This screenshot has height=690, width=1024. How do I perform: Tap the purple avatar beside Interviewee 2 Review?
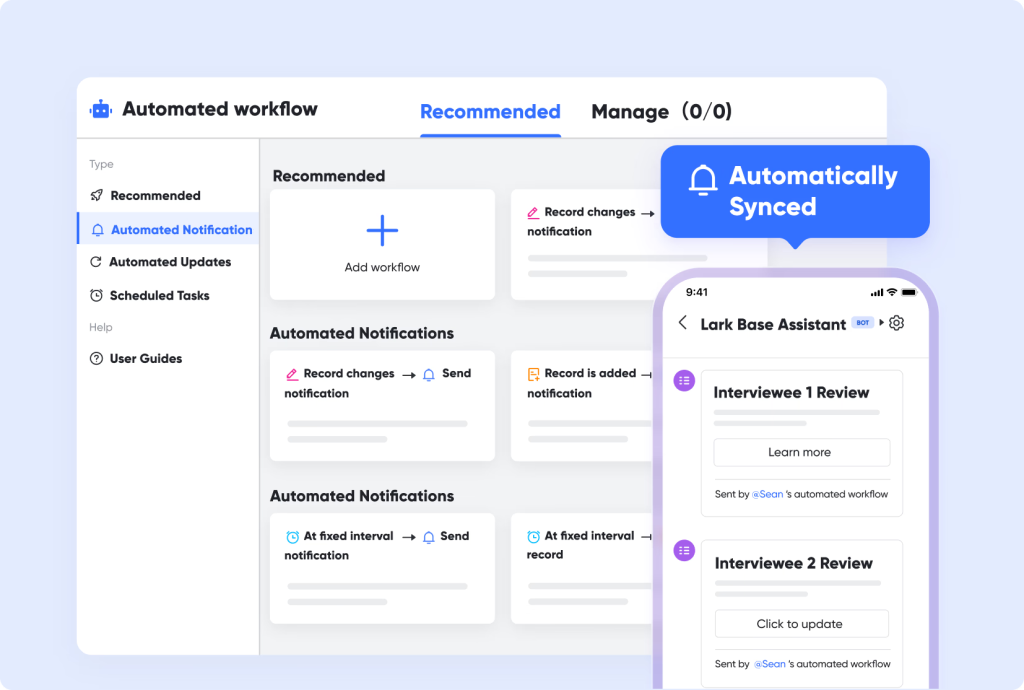(684, 550)
